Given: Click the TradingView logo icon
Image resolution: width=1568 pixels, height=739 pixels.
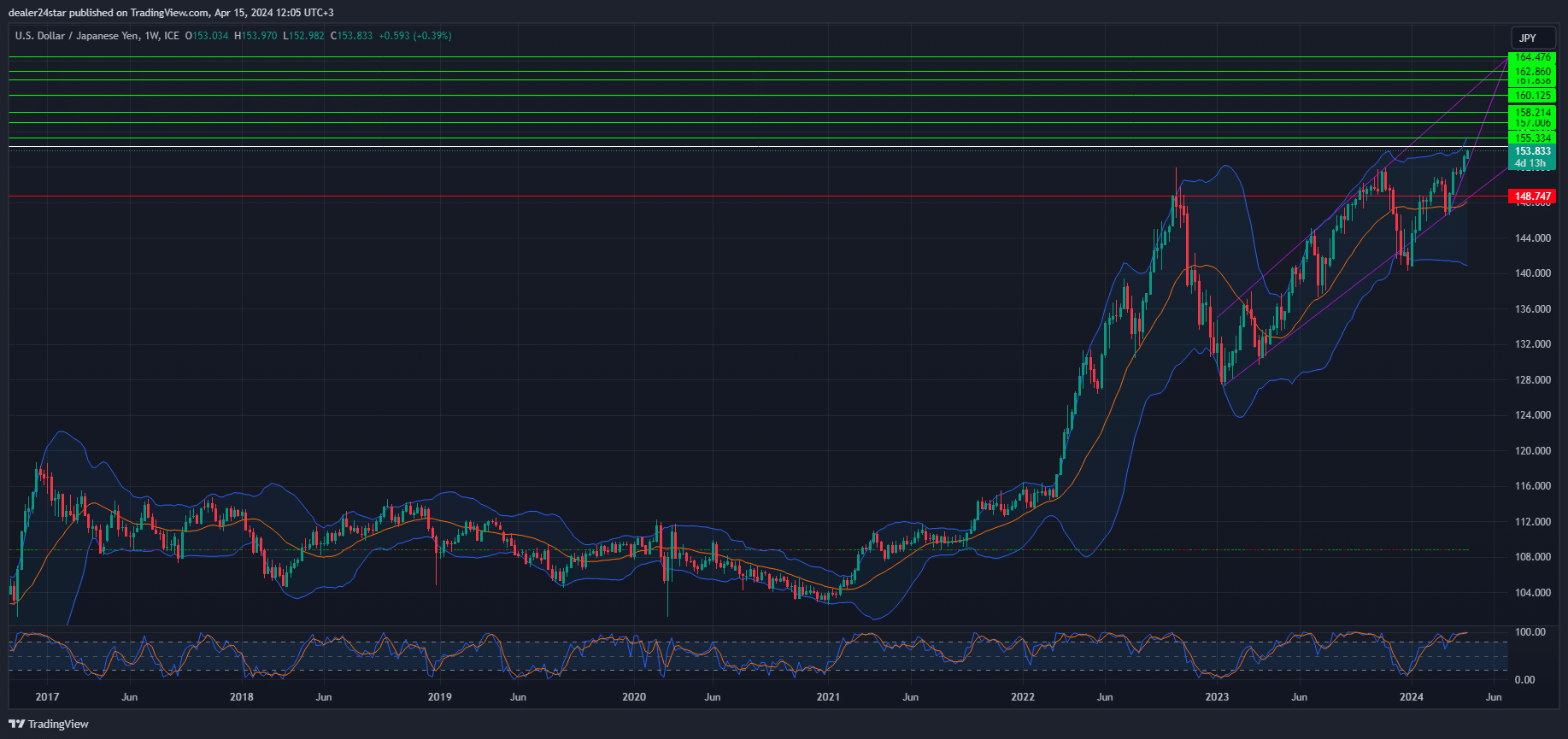Looking at the screenshot, I should (16, 724).
